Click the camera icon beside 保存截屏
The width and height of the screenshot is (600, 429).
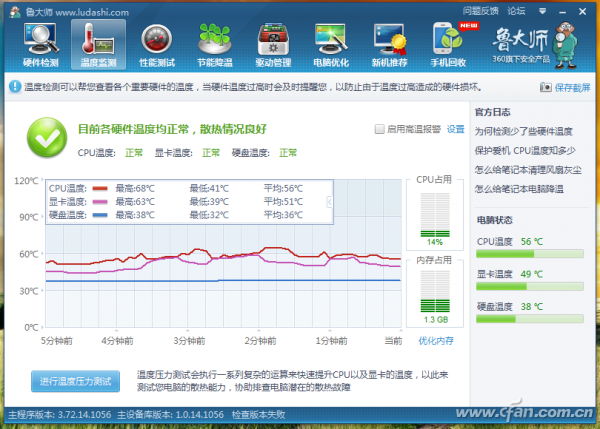click(x=545, y=88)
